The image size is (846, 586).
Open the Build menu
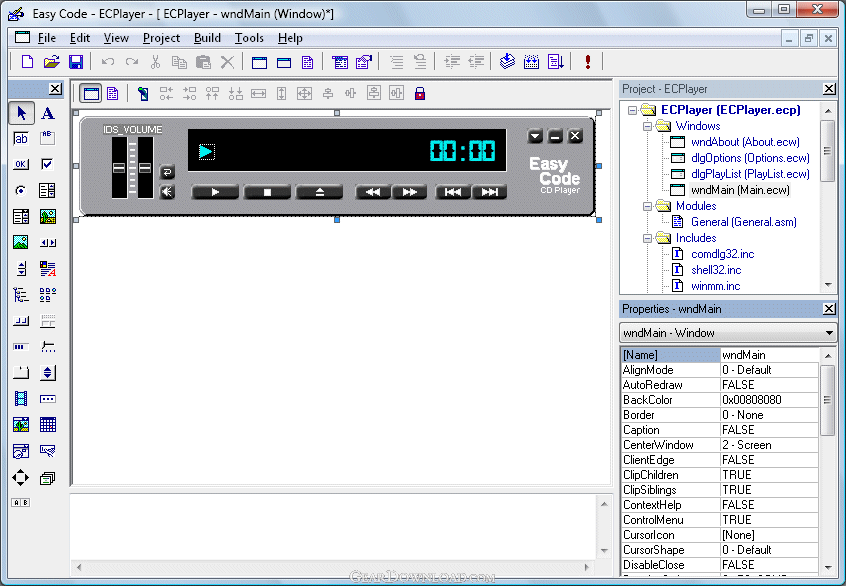(x=207, y=38)
